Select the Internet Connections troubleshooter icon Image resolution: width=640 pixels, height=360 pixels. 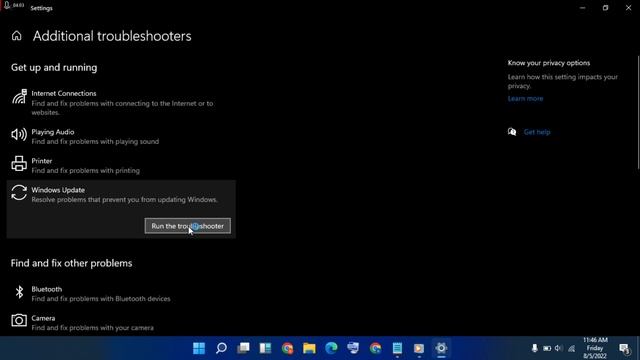coord(19,97)
